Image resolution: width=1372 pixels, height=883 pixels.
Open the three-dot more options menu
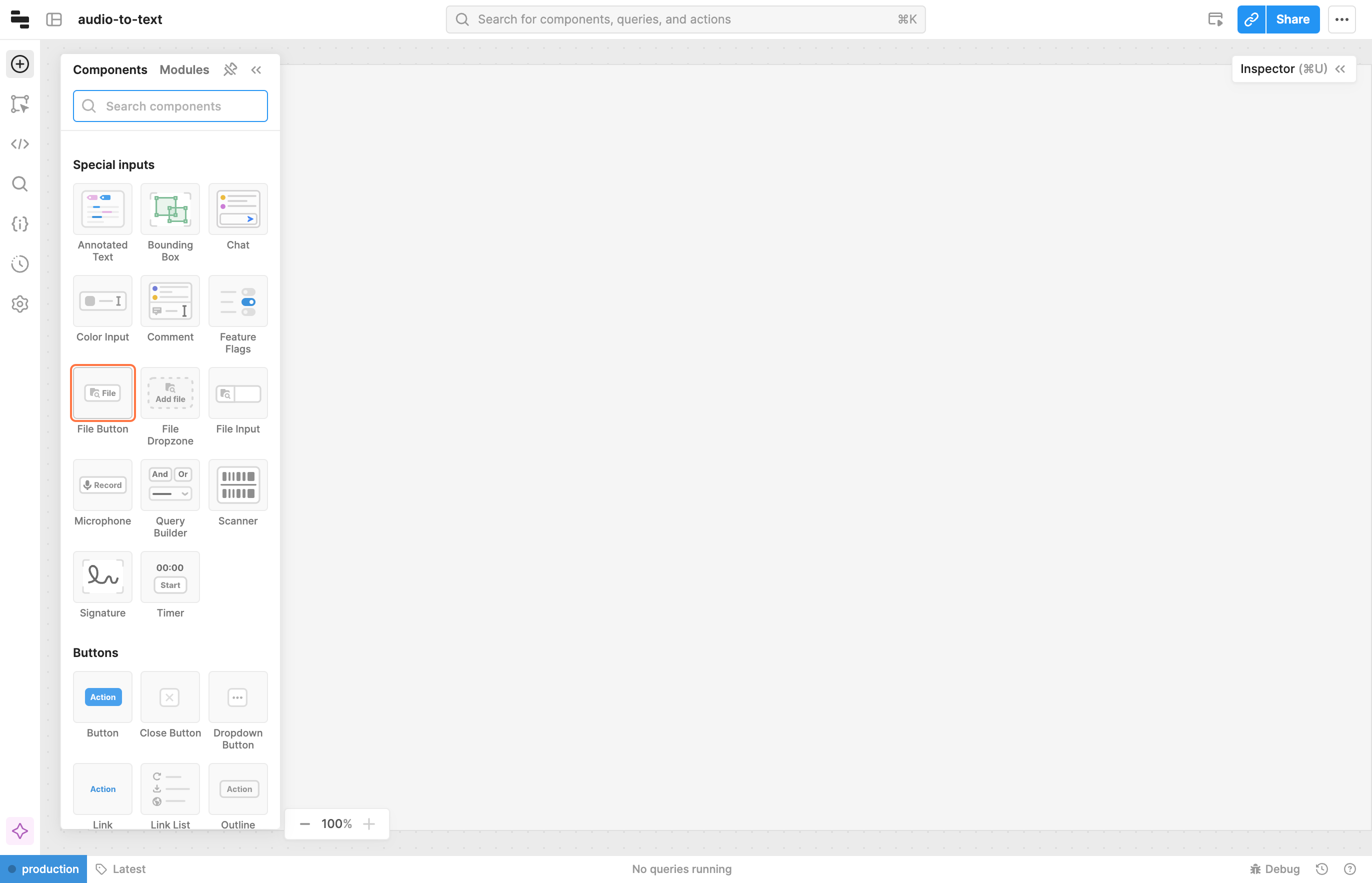click(1341, 19)
